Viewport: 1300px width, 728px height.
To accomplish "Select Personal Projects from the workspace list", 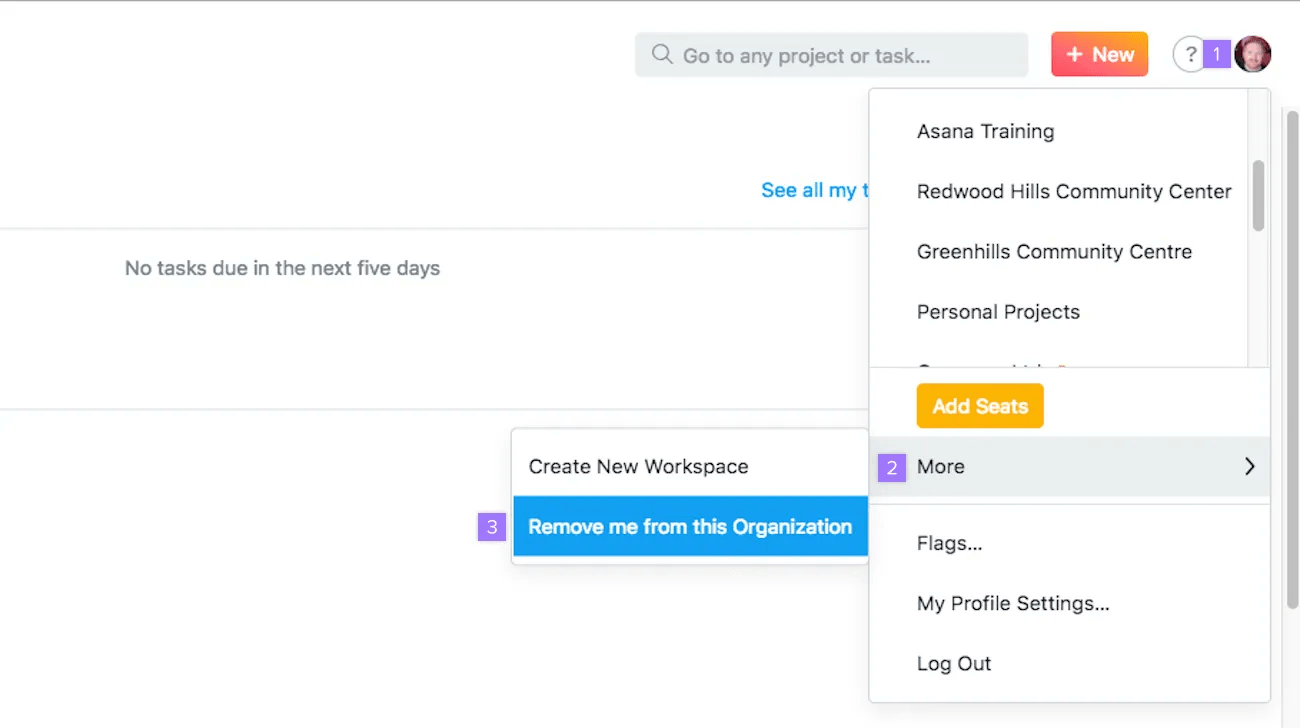I will pyautogui.click(x=998, y=312).
